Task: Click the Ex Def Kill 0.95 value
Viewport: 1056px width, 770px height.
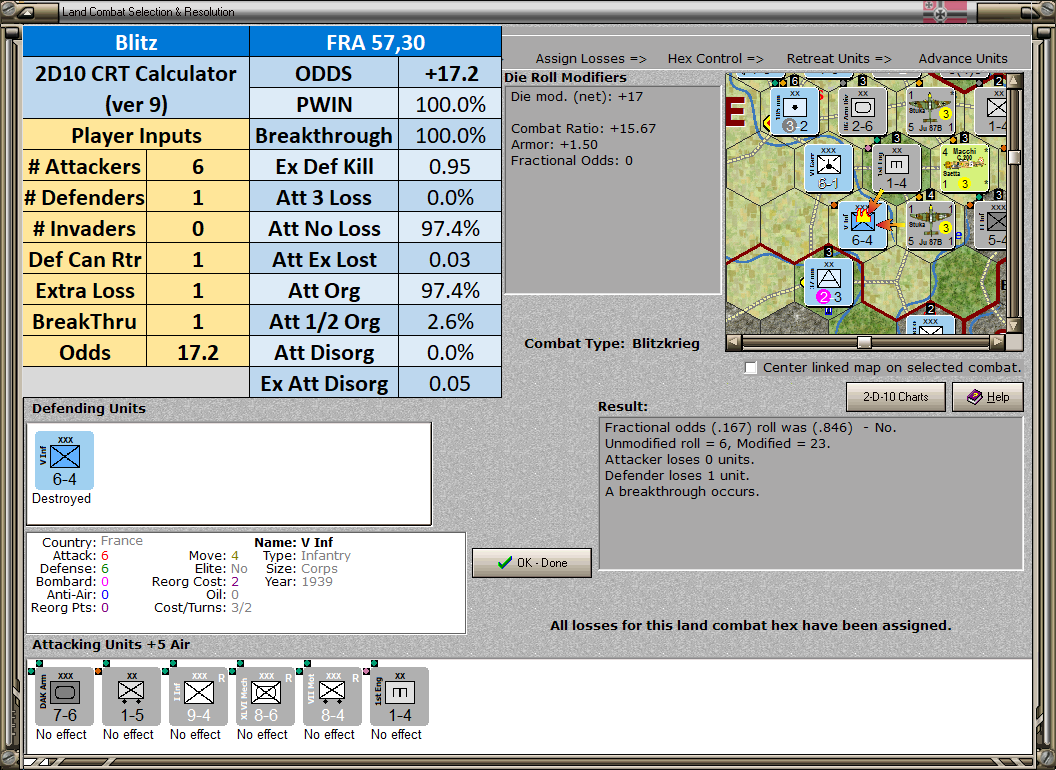Action: (x=450, y=166)
